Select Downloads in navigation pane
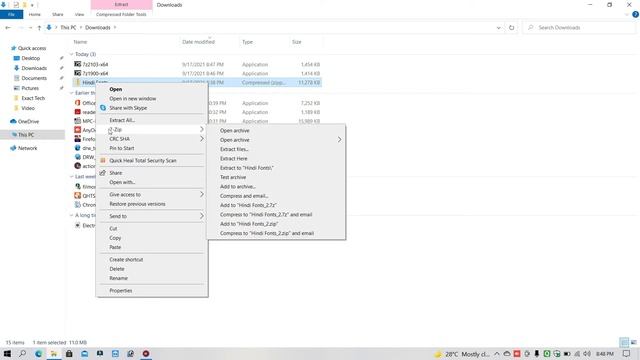Image resolution: width=640 pixels, height=360 pixels. pos(34,68)
